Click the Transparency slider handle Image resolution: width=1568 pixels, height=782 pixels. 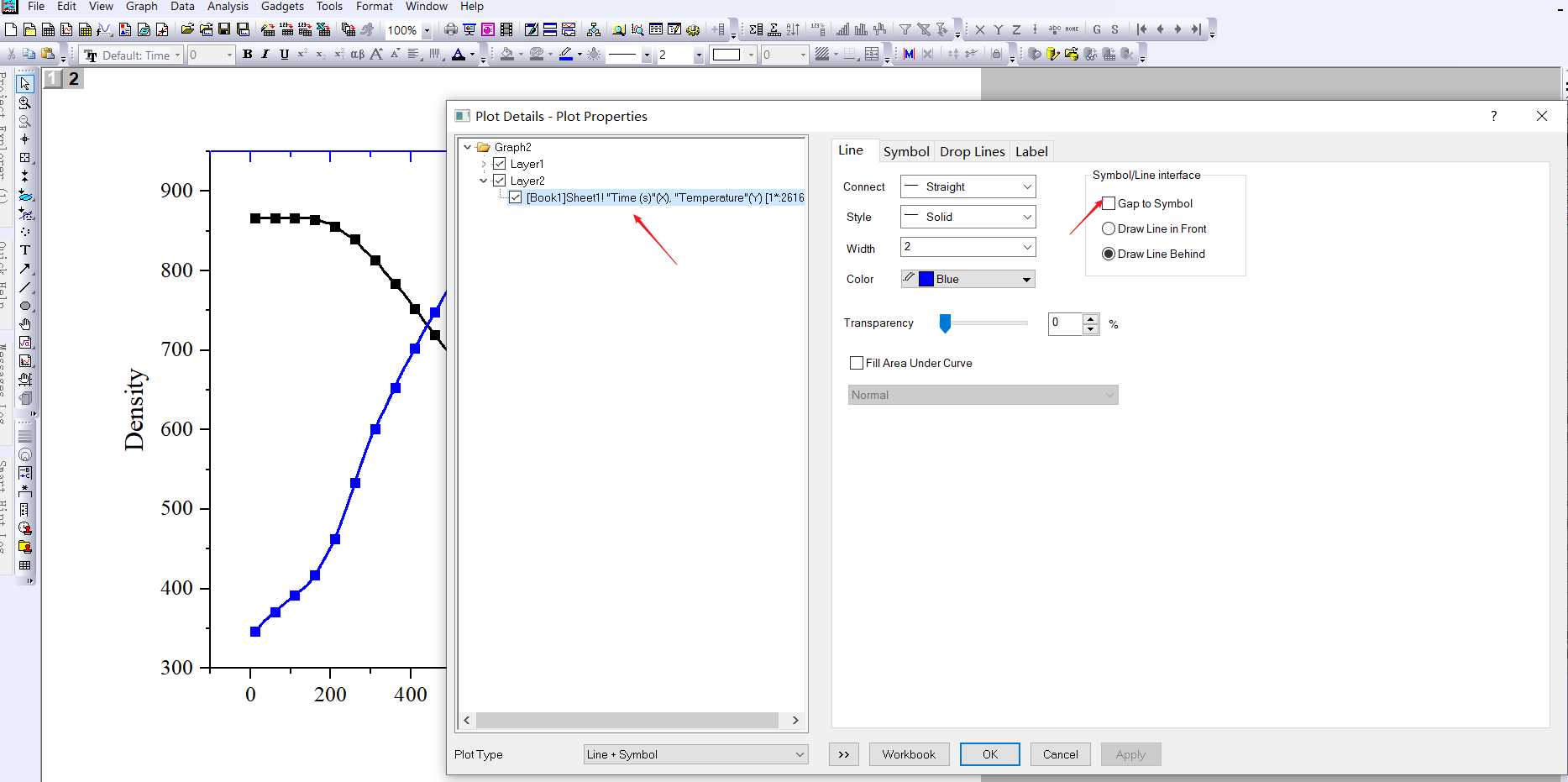(945, 323)
